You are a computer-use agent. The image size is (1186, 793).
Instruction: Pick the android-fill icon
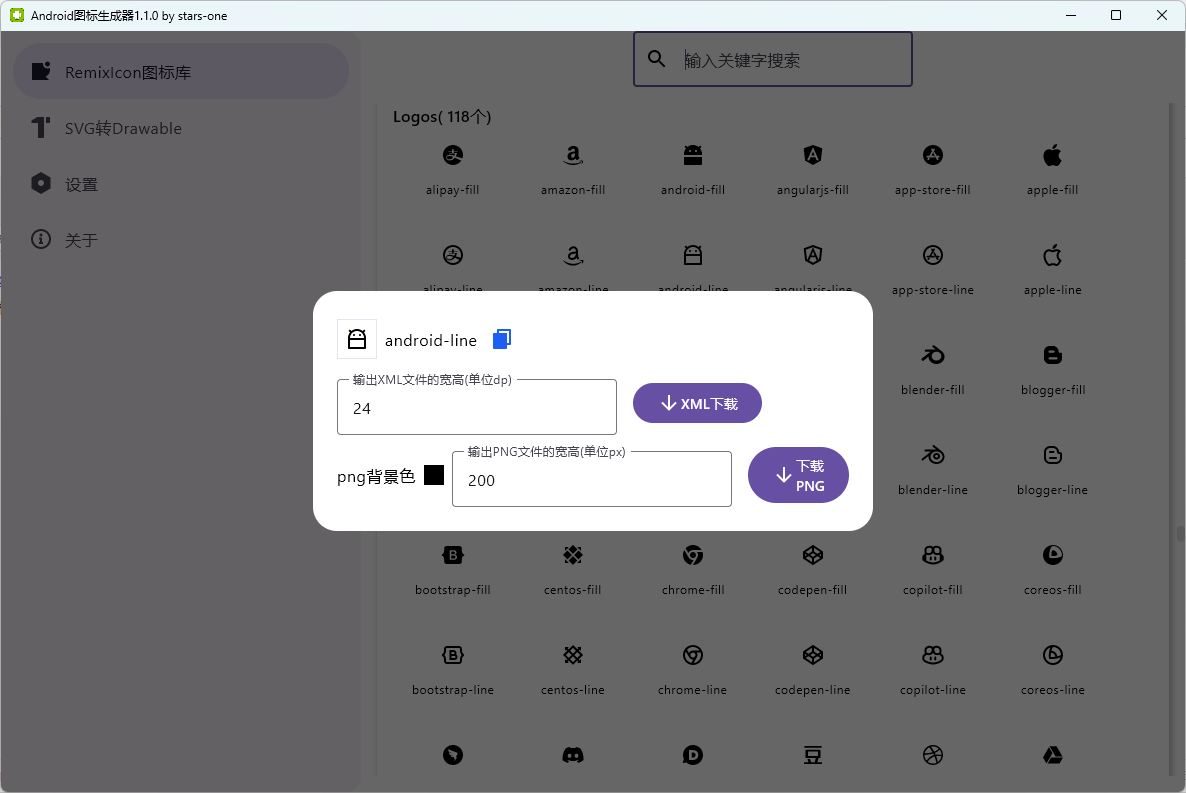click(x=693, y=155)
